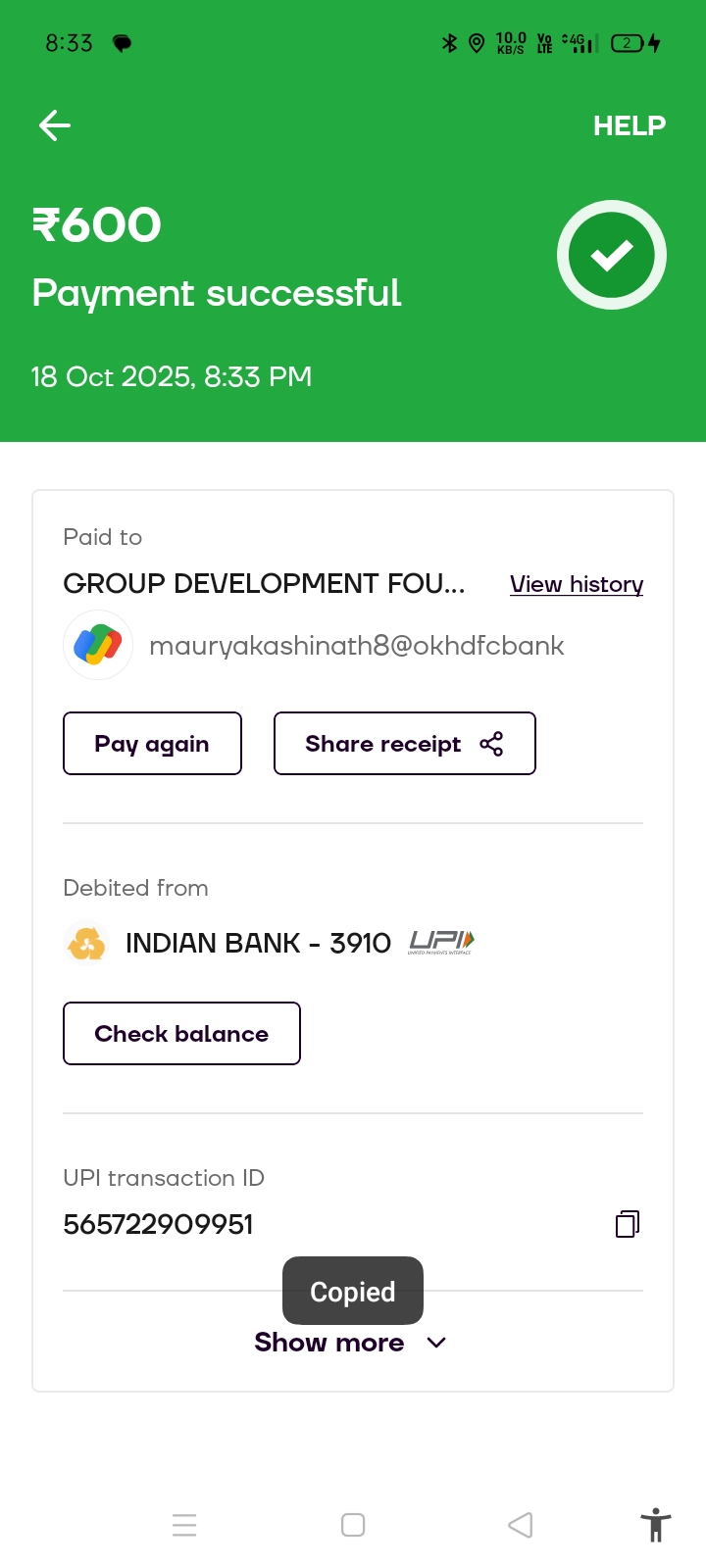Tap the Google Pay logo icon
Viewport: 706px width, 1568px height.
pyautogui.click(x=98, y=645)
